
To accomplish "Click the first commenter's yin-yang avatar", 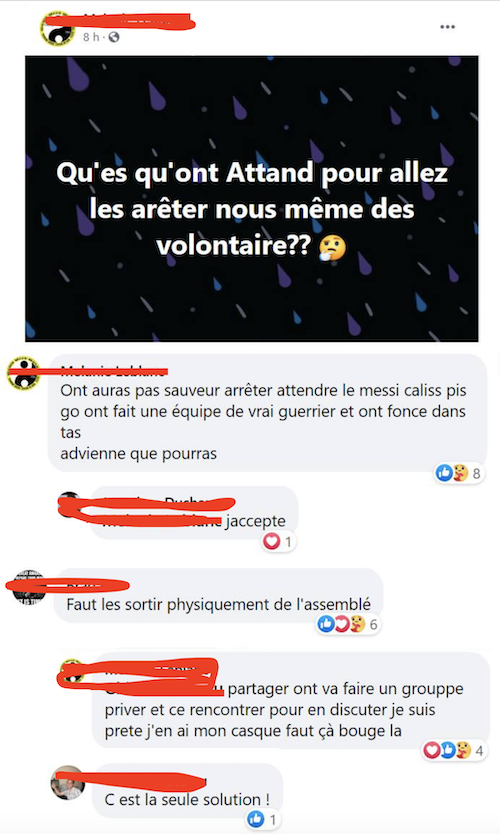I will pos(23,372).
